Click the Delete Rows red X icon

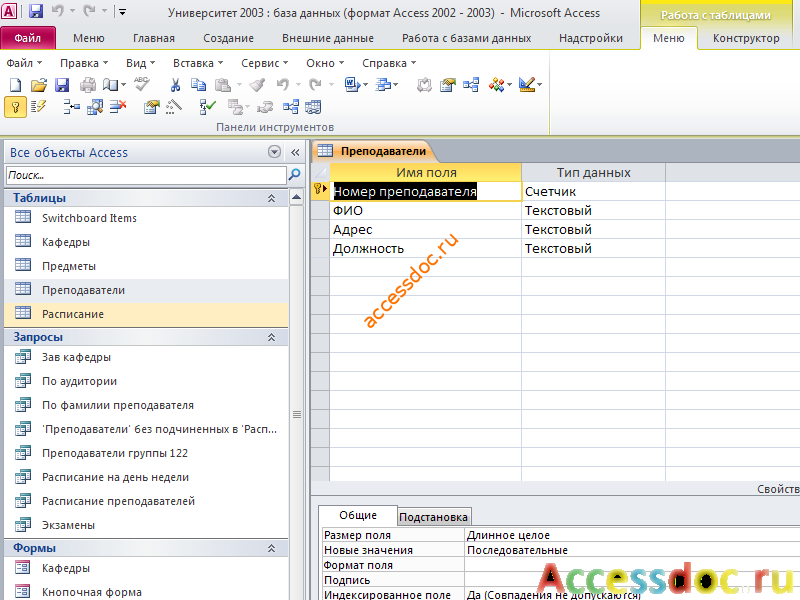(118, 107)
